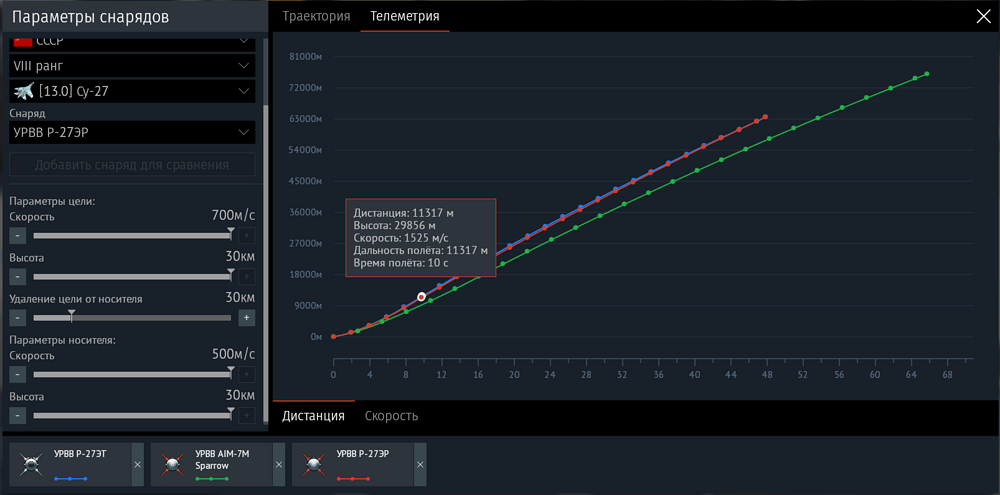This screenshot has height=495, width=1000.
Task: Click the Р-27ЭР missile icon at bottom
Action: 312,464
